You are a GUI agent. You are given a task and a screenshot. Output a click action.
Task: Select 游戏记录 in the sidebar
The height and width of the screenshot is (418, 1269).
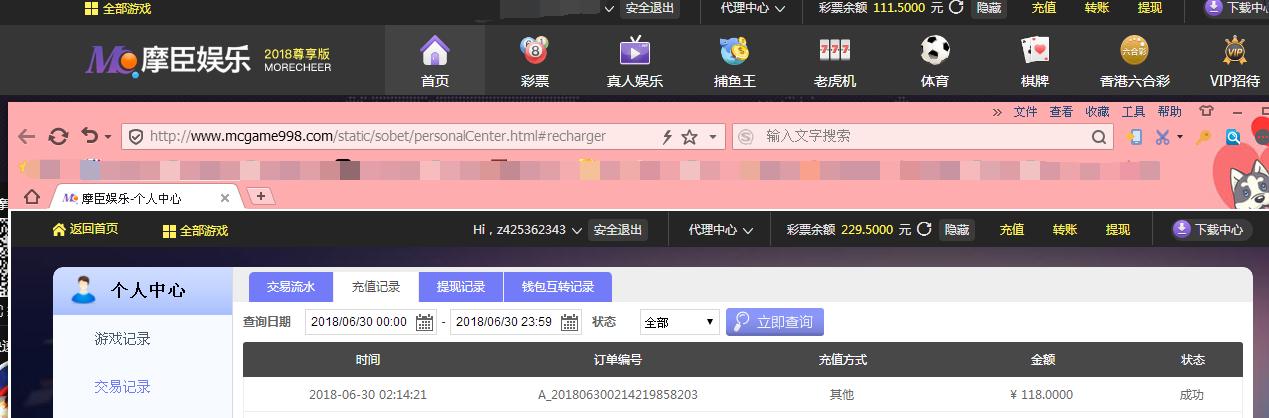tap(122, 339)
